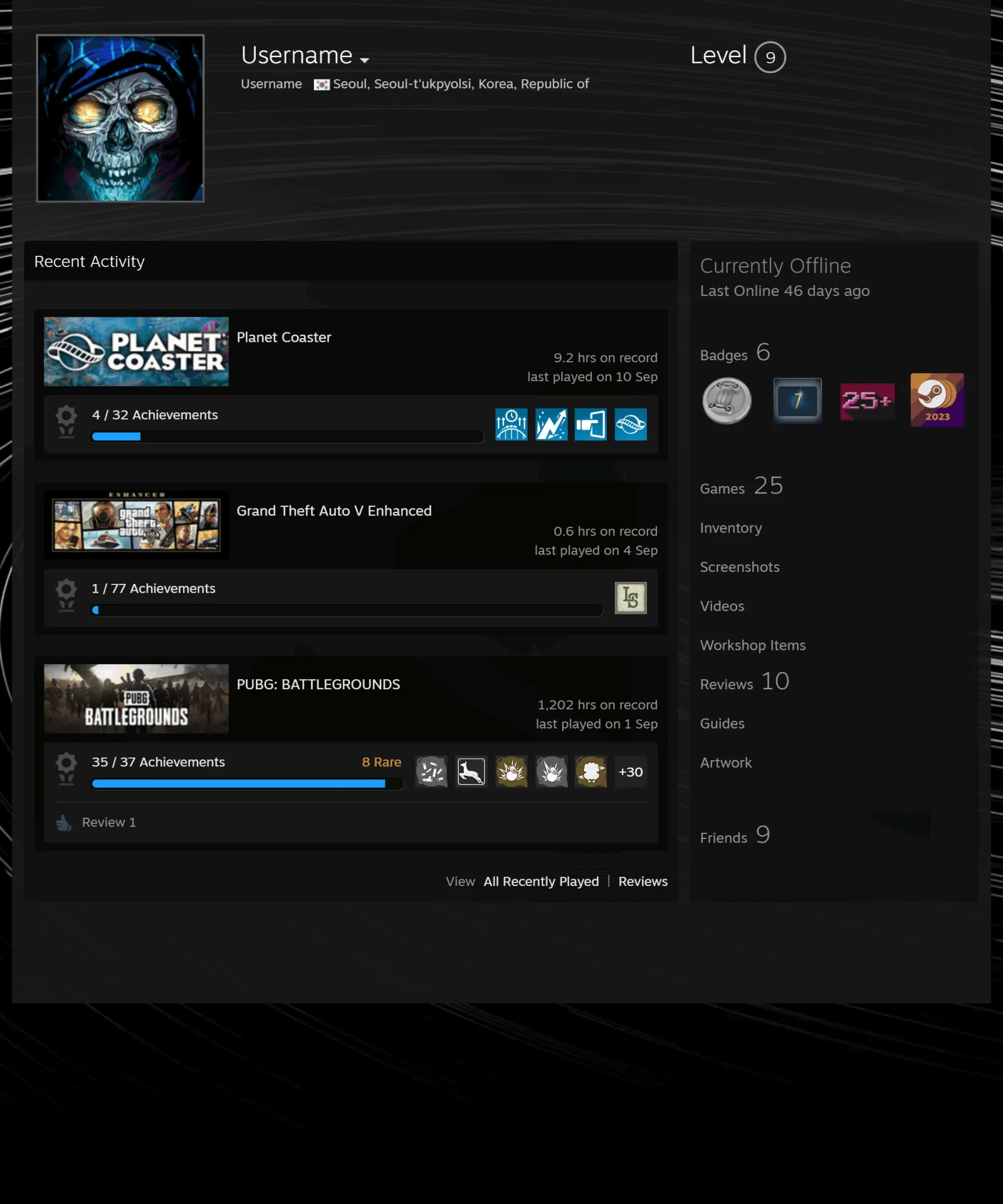The width and height of the screenshot is (1003, 1204).
Task: Expand the Username dropdown arrow
Action: click(365, 60)
